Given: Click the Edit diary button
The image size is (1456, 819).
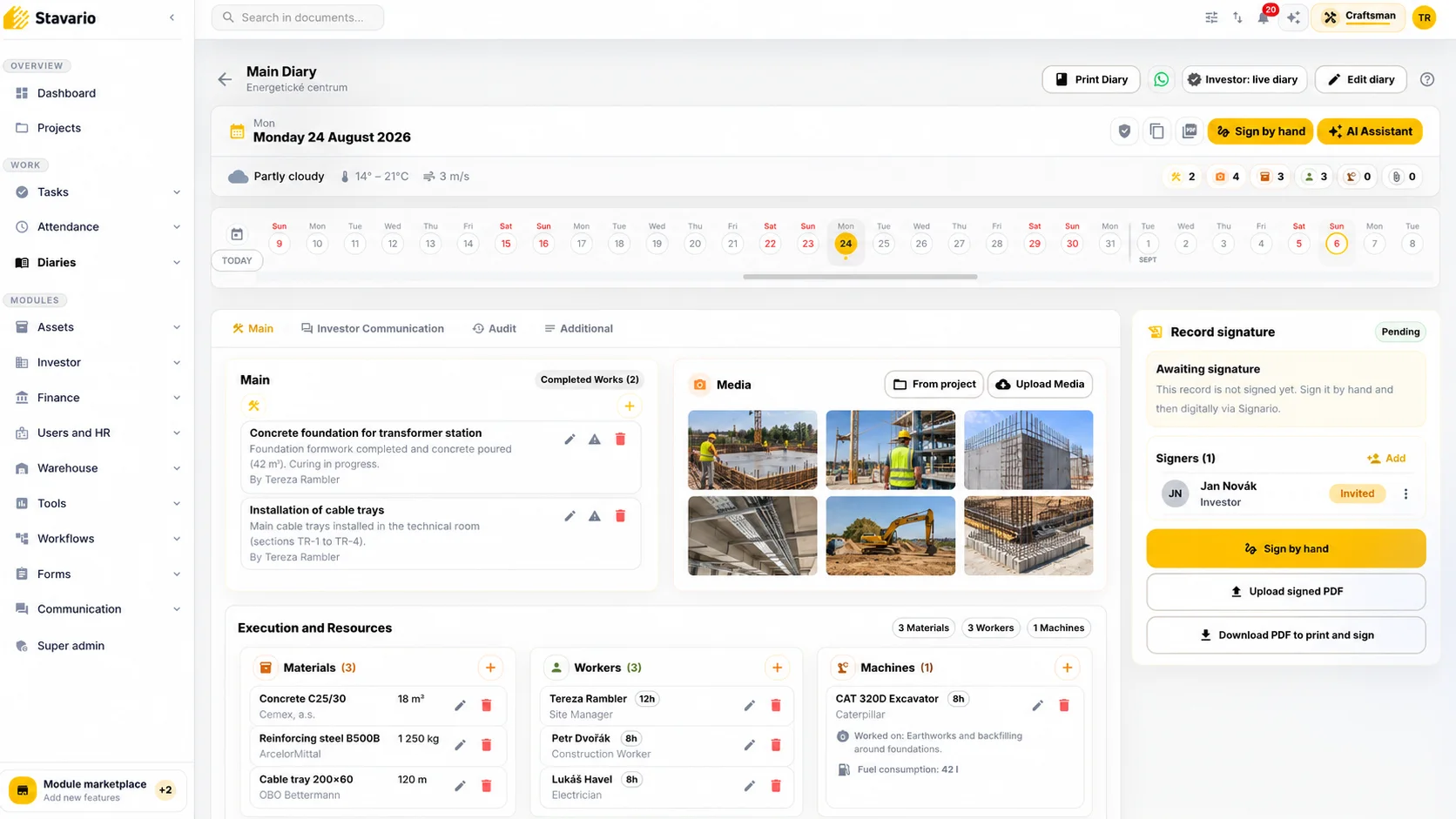Looking at the screenshot, I should 1360,79.
